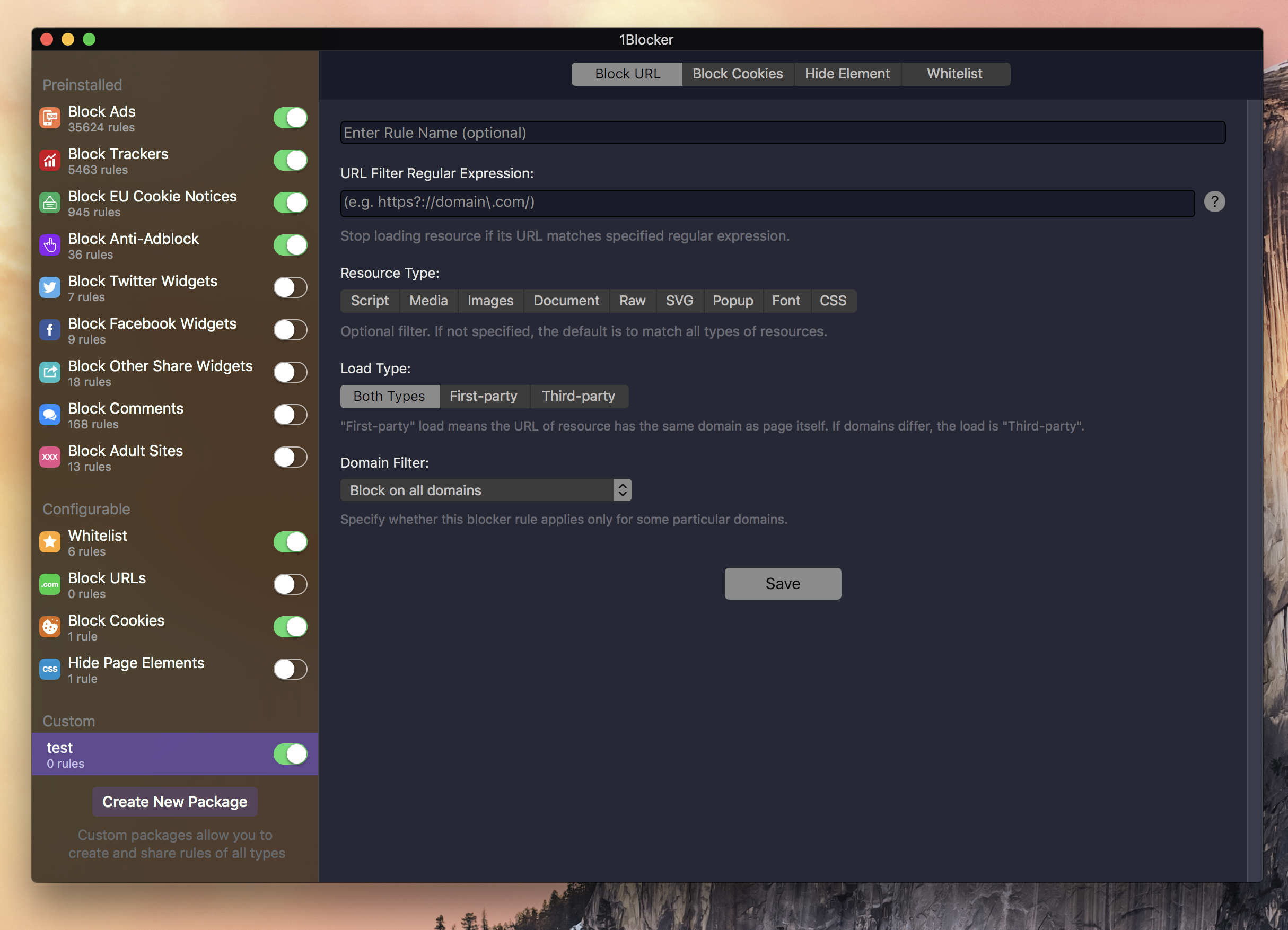Click the Block URLs .com icon

tap(50, 585)
